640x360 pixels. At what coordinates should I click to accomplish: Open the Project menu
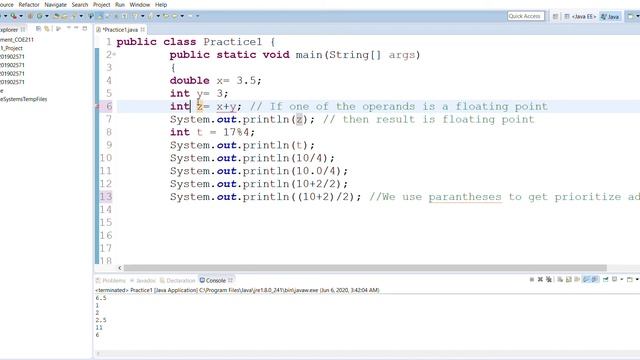(x=102, y=4)
